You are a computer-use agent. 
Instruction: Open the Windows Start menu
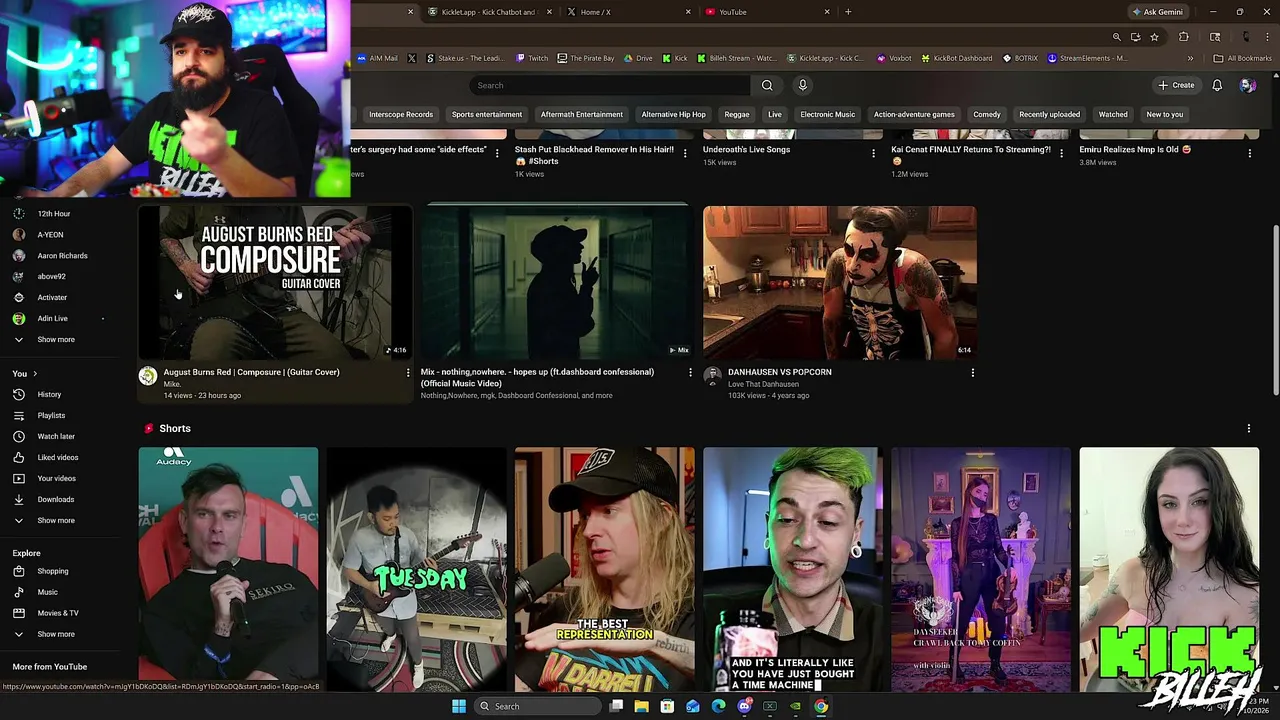[x=458, y=706]
